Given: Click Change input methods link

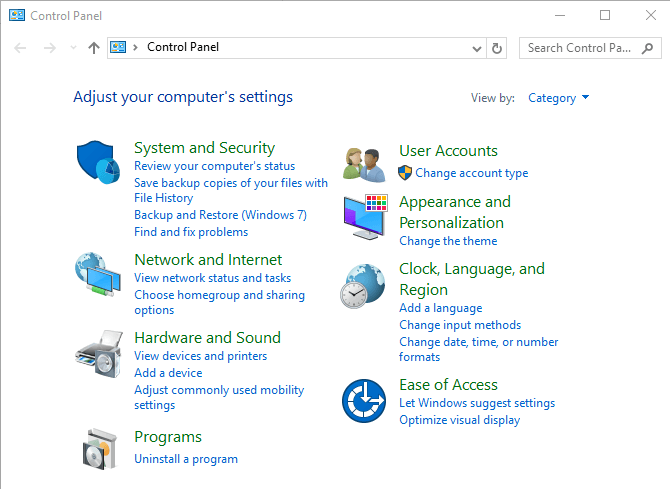Looking at the screenshot, I should click(x=460, y=325).
